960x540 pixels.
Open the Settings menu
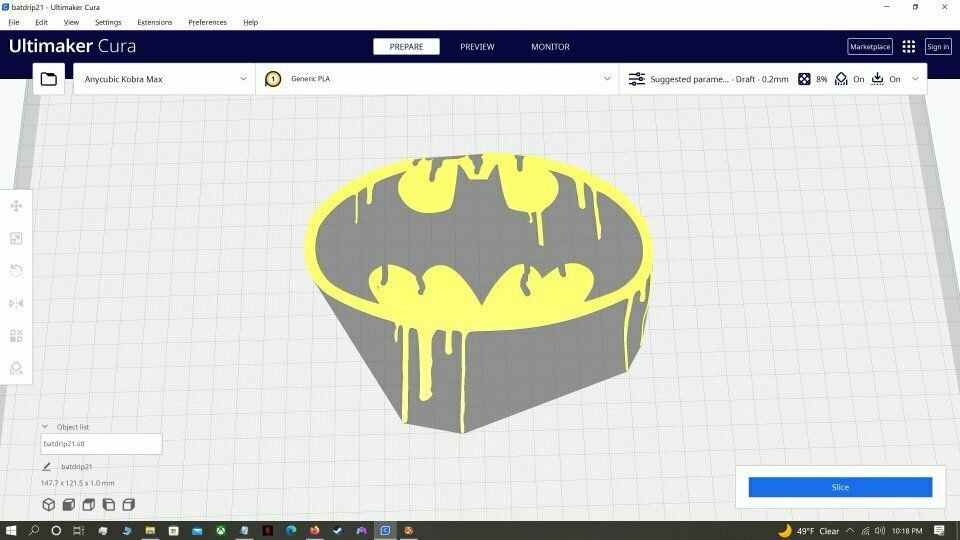108,22
